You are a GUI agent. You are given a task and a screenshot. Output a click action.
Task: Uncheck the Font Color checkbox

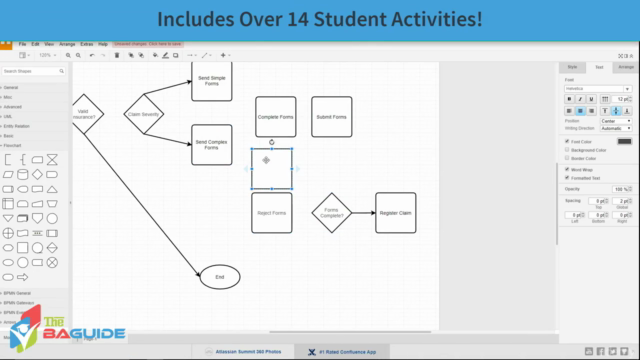pyautogui.click(x=567, y=141)
